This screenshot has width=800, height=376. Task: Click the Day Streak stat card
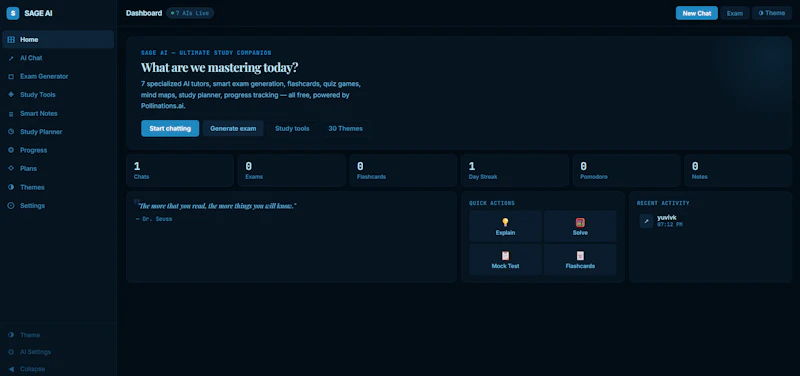click(x=515, y=170)
